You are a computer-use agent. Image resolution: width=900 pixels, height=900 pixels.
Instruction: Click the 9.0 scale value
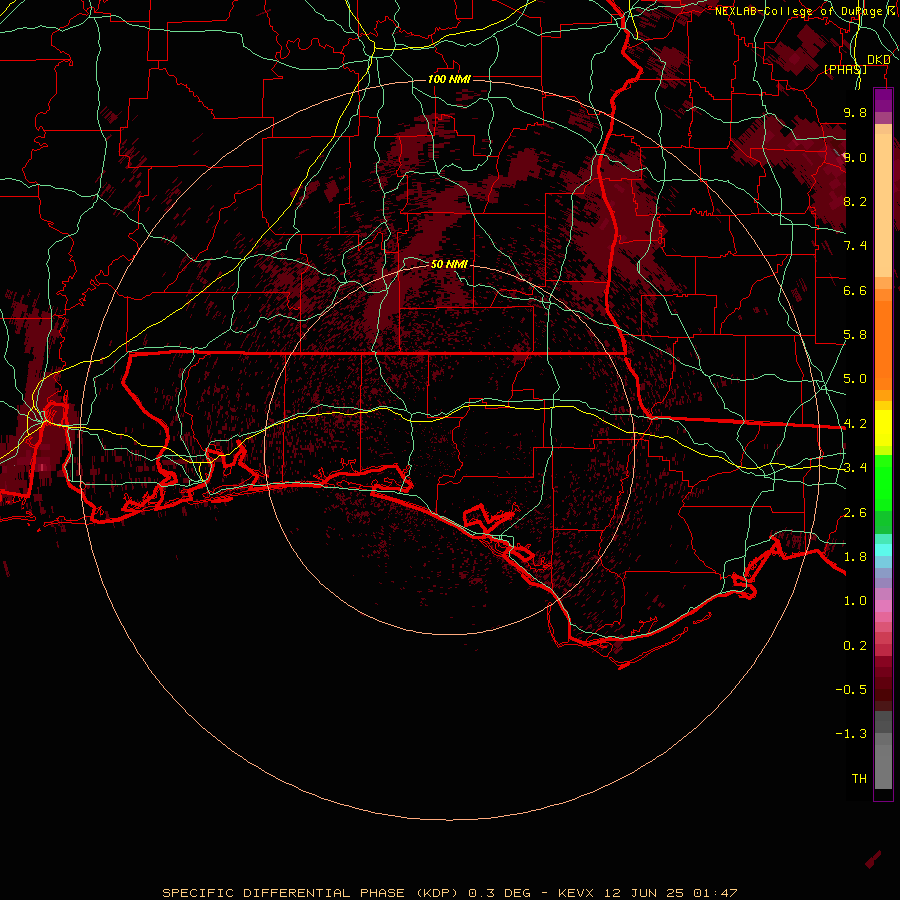click(855, 157)
